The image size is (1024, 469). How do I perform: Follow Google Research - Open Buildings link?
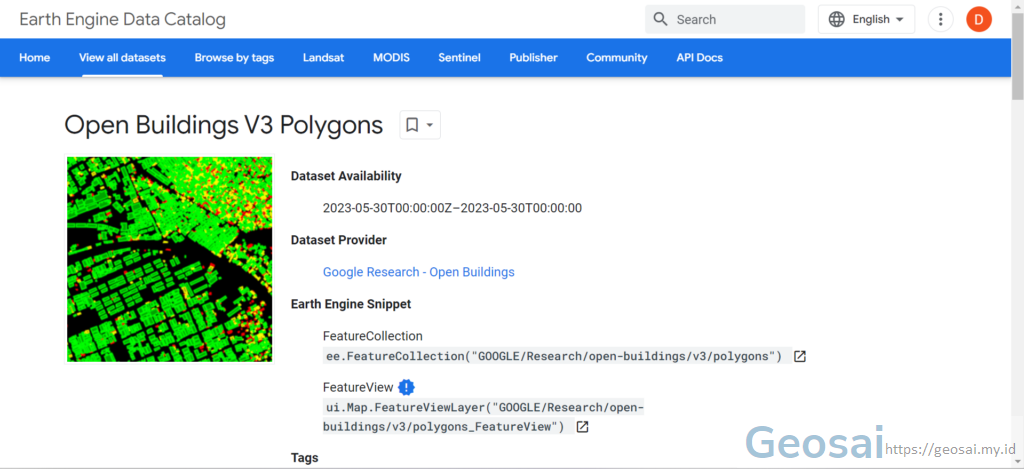419,272
